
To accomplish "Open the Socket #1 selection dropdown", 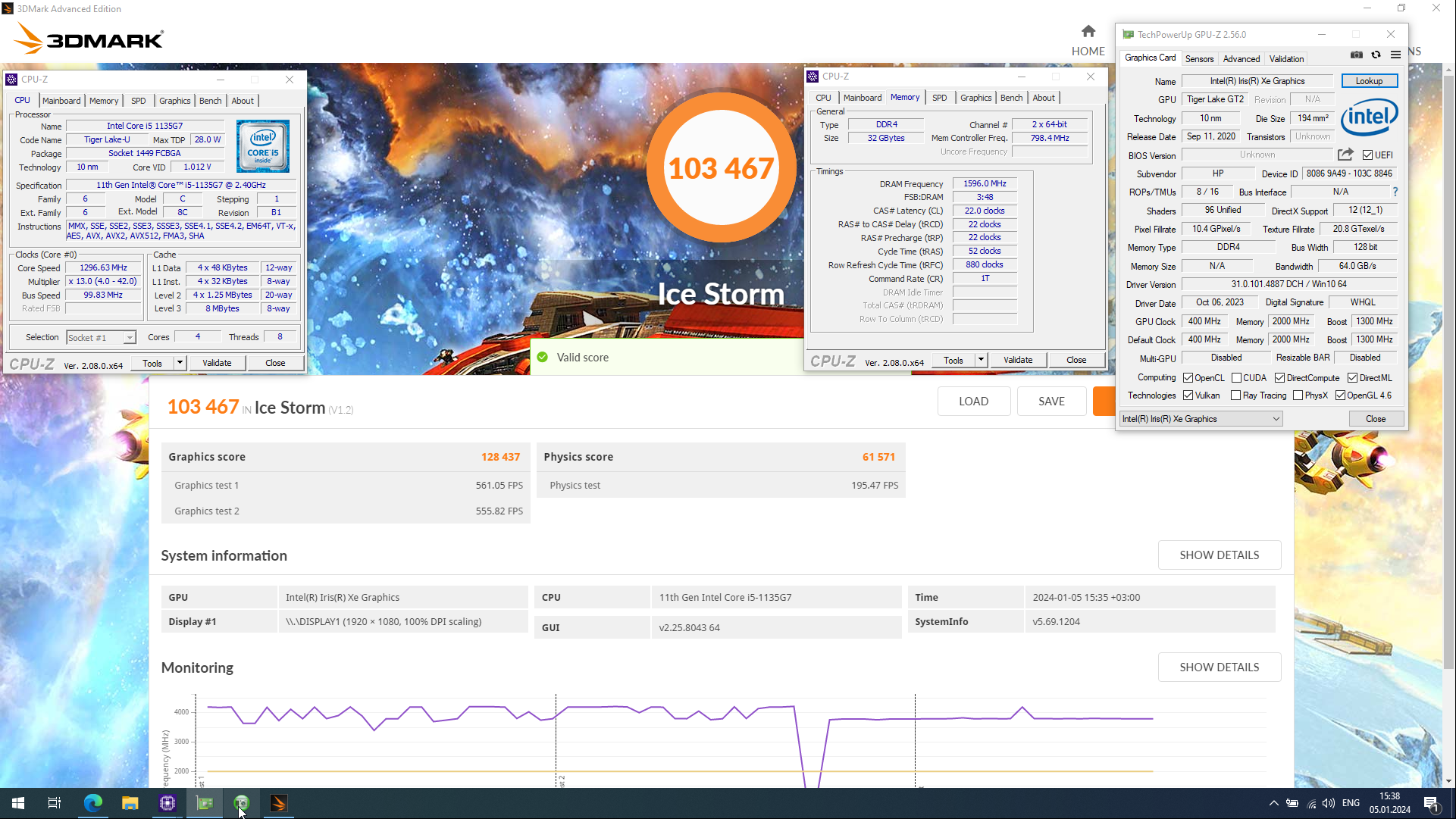I will pyautogui.click(x=101, y=337).
